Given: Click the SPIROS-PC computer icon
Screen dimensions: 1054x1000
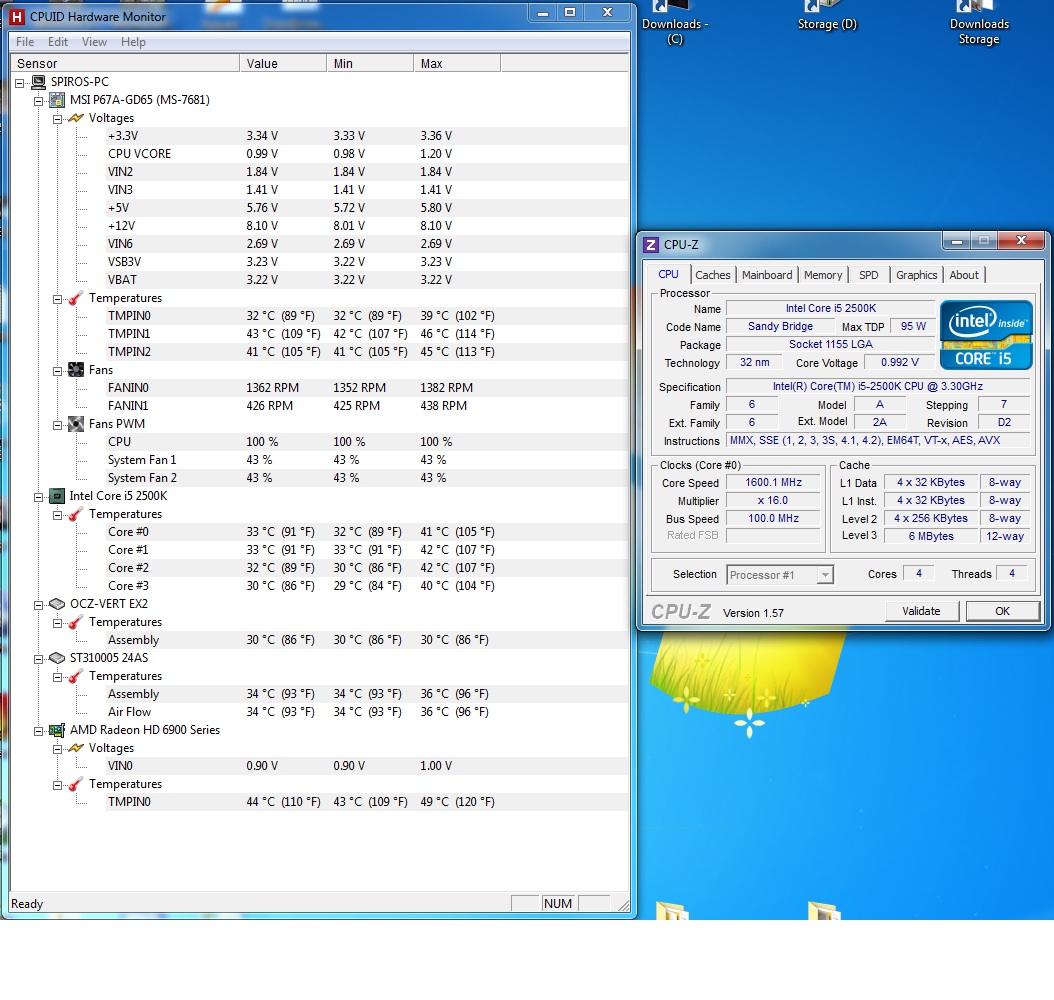Looking at the screenshot, I should 38,82.
